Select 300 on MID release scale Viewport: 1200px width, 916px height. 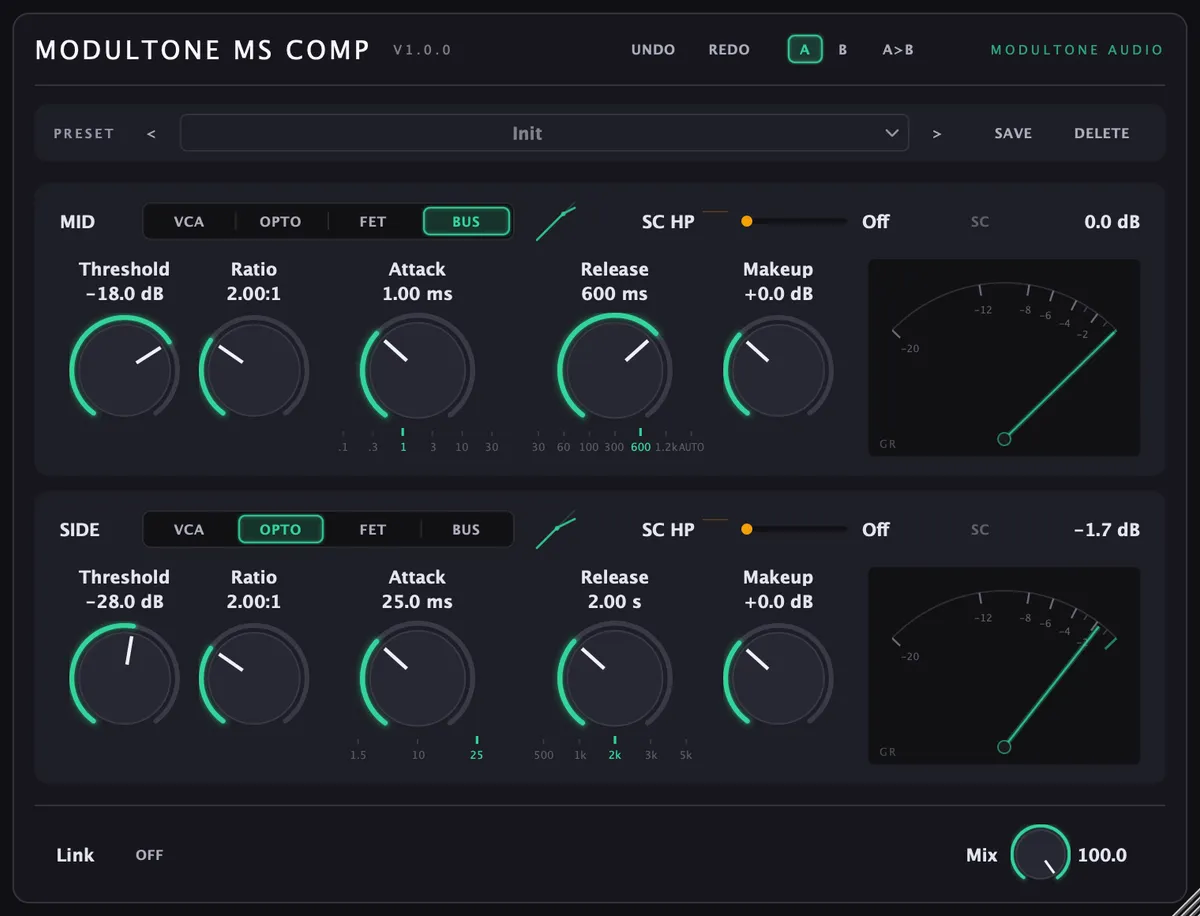pyautogui.click(x=614, y=447)
